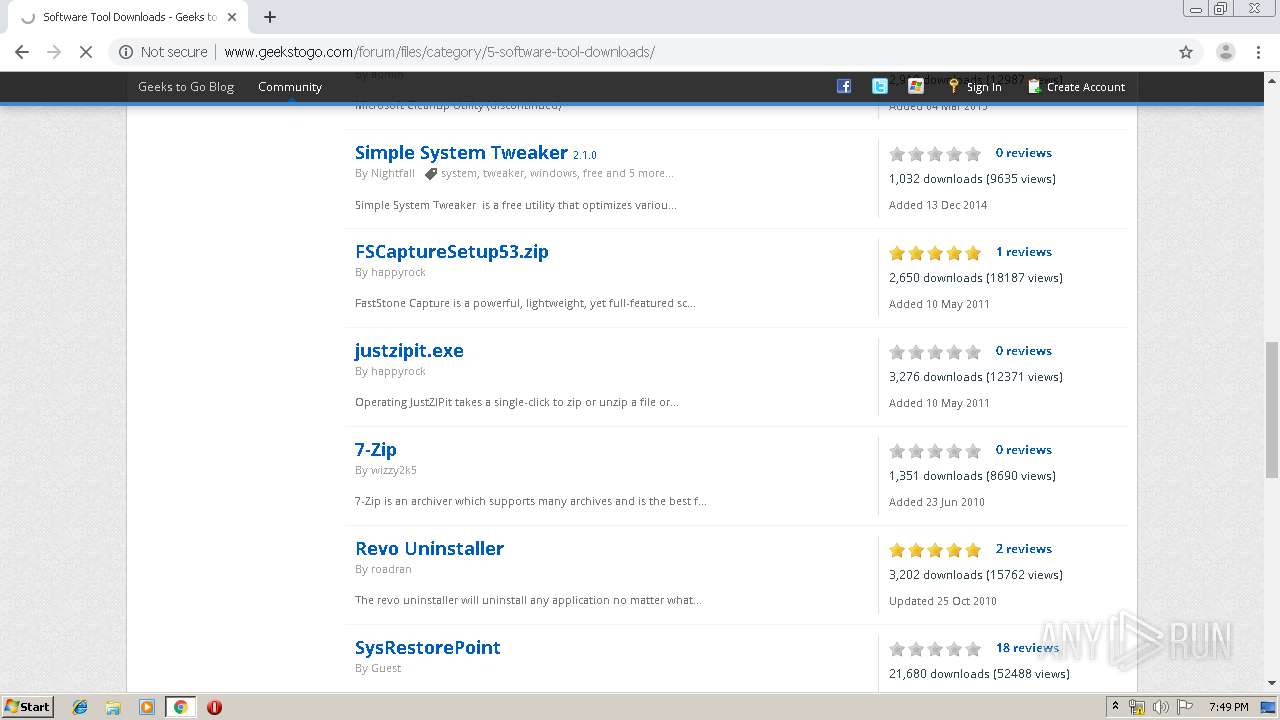Open Internet Explorer from the taskbar
Screen dimensions: 1280x720
point(80,707)
